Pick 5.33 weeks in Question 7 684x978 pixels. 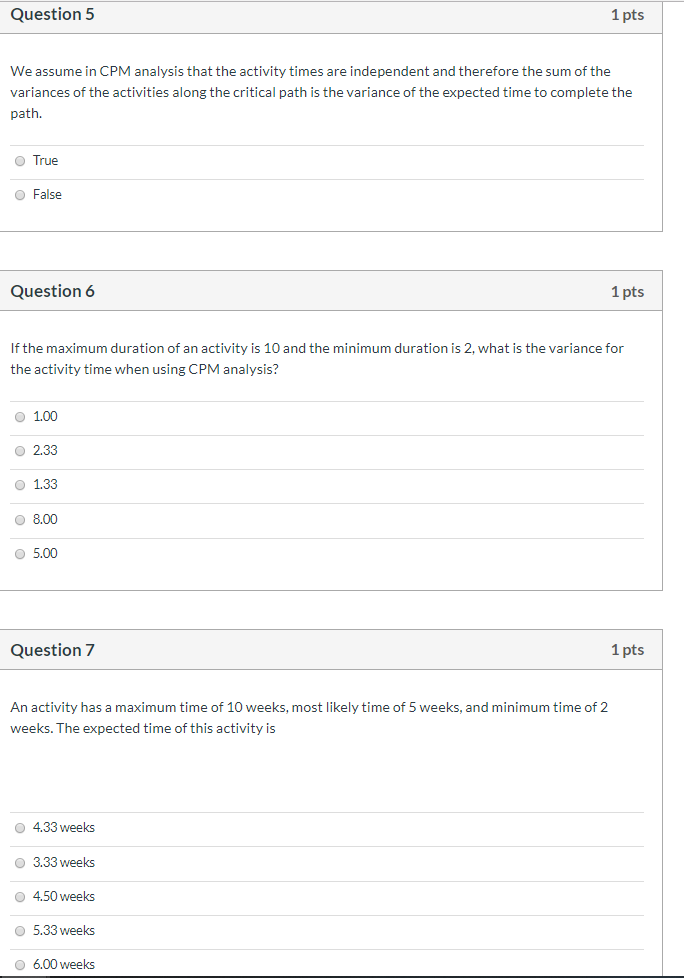20,930
